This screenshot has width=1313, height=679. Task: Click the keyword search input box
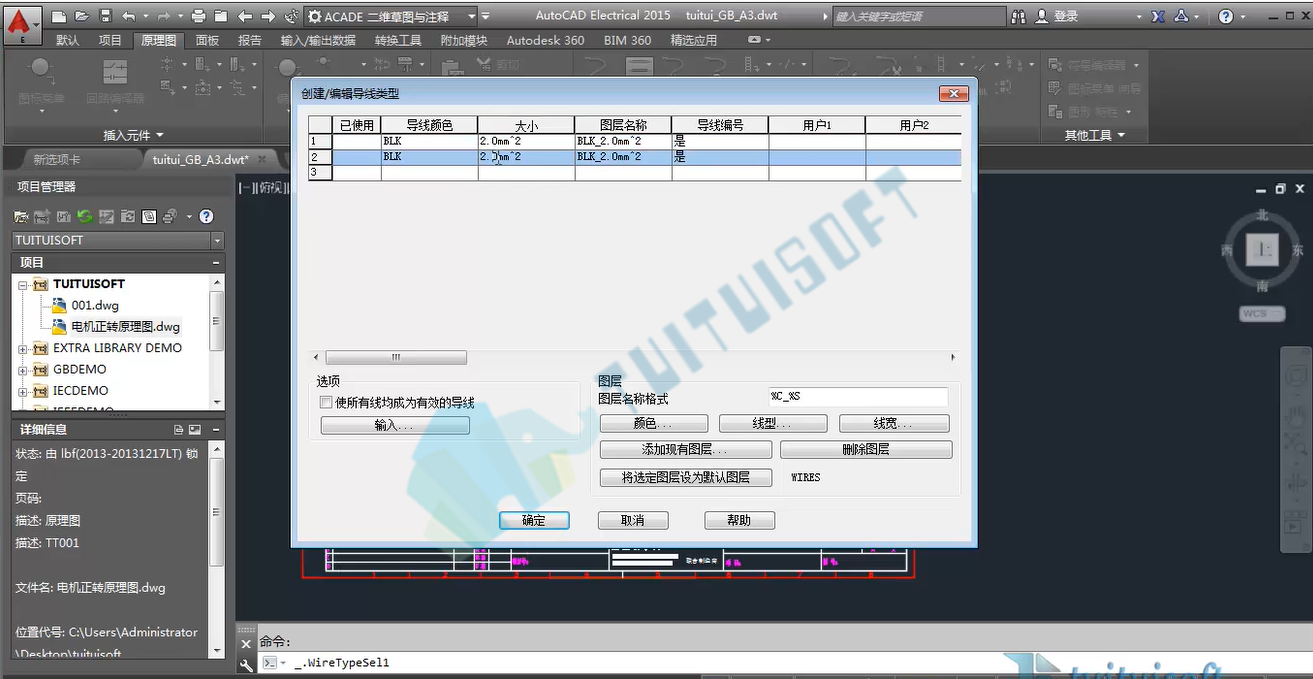pos(918,16)
